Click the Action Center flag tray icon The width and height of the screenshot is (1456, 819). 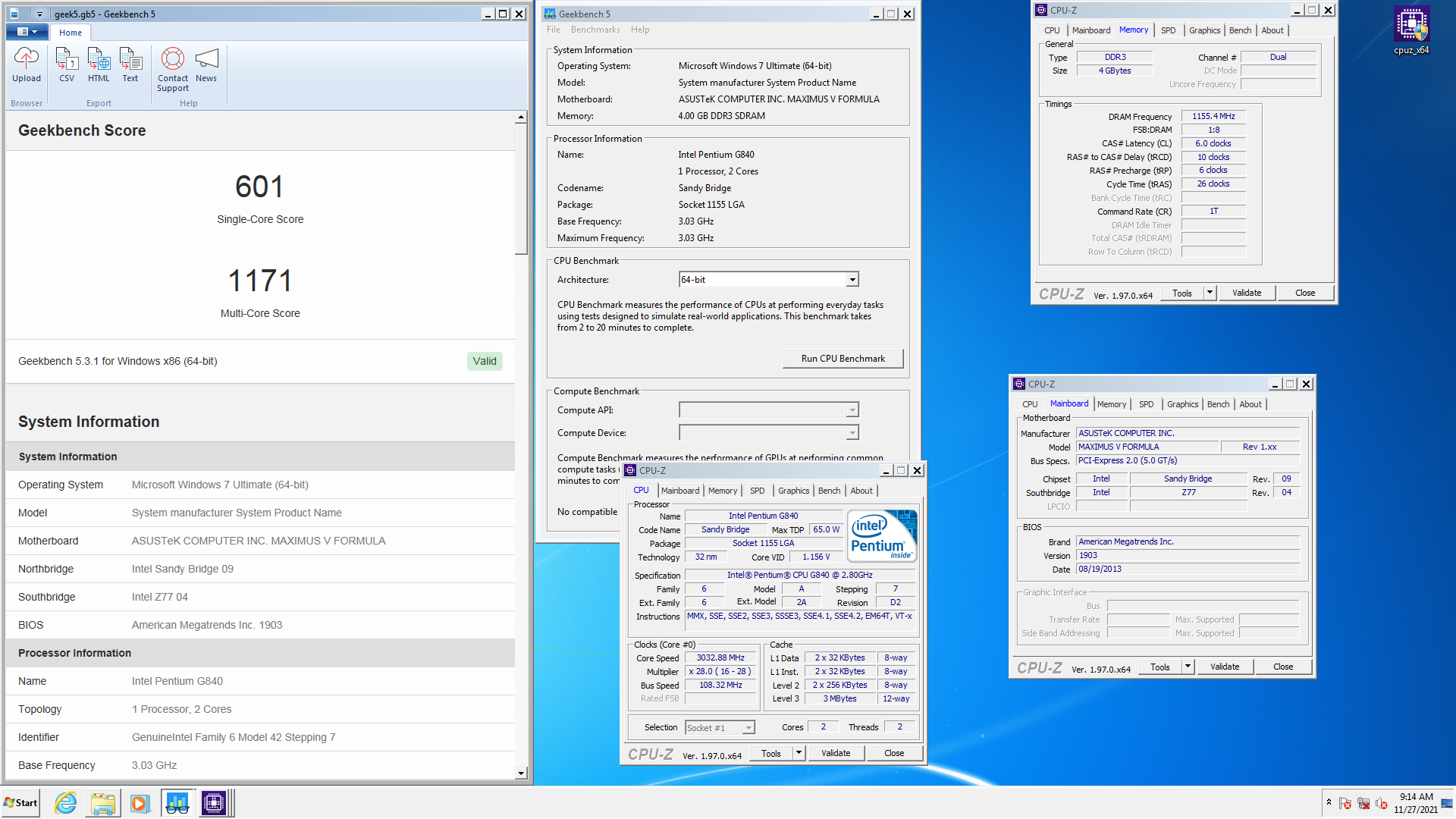(x=1345, y=803)
